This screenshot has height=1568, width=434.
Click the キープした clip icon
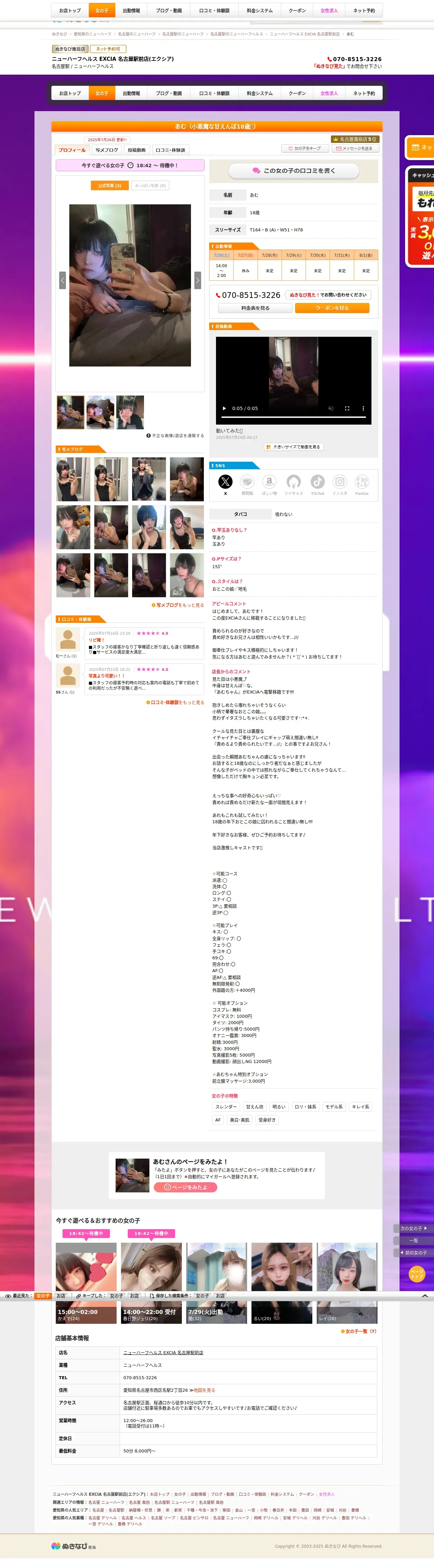click(x=78, y=1296)
